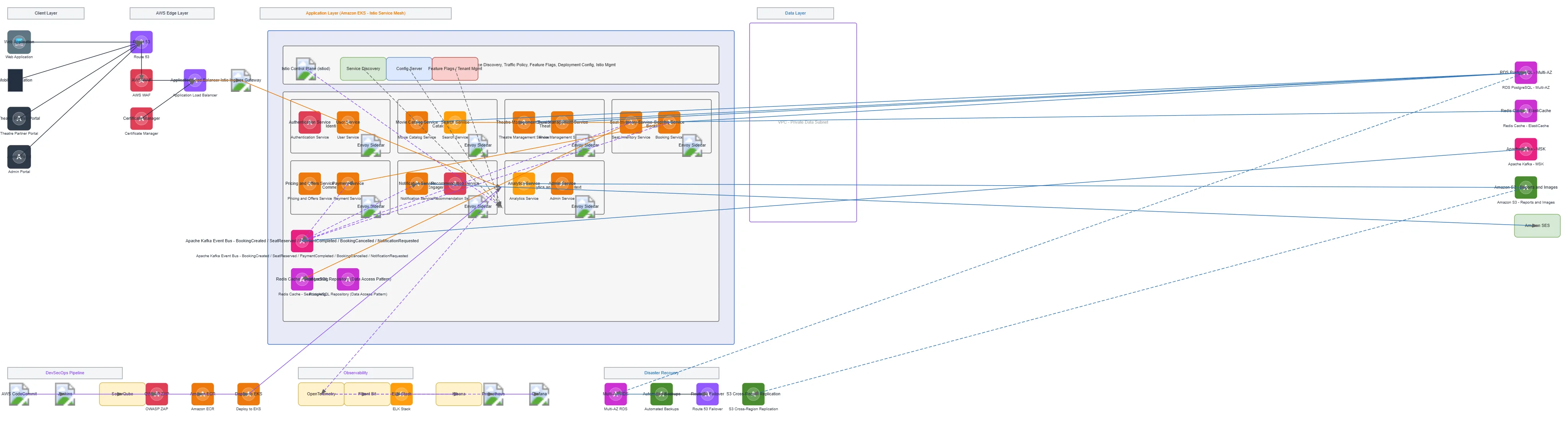The image size is (1568, 424).
Task: Click the Redis Cache Seat Locking icon
Action: pos(302,280)
